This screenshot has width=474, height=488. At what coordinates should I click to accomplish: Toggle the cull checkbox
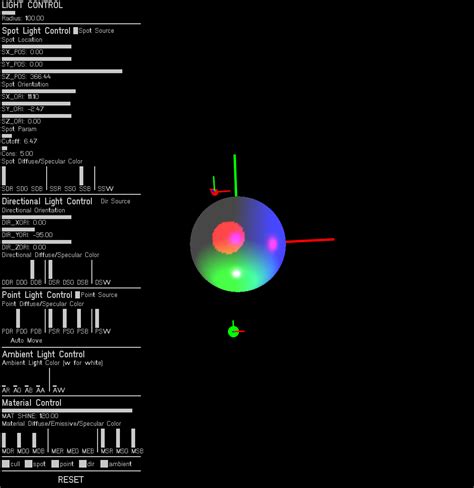click(x=6, y=464)
